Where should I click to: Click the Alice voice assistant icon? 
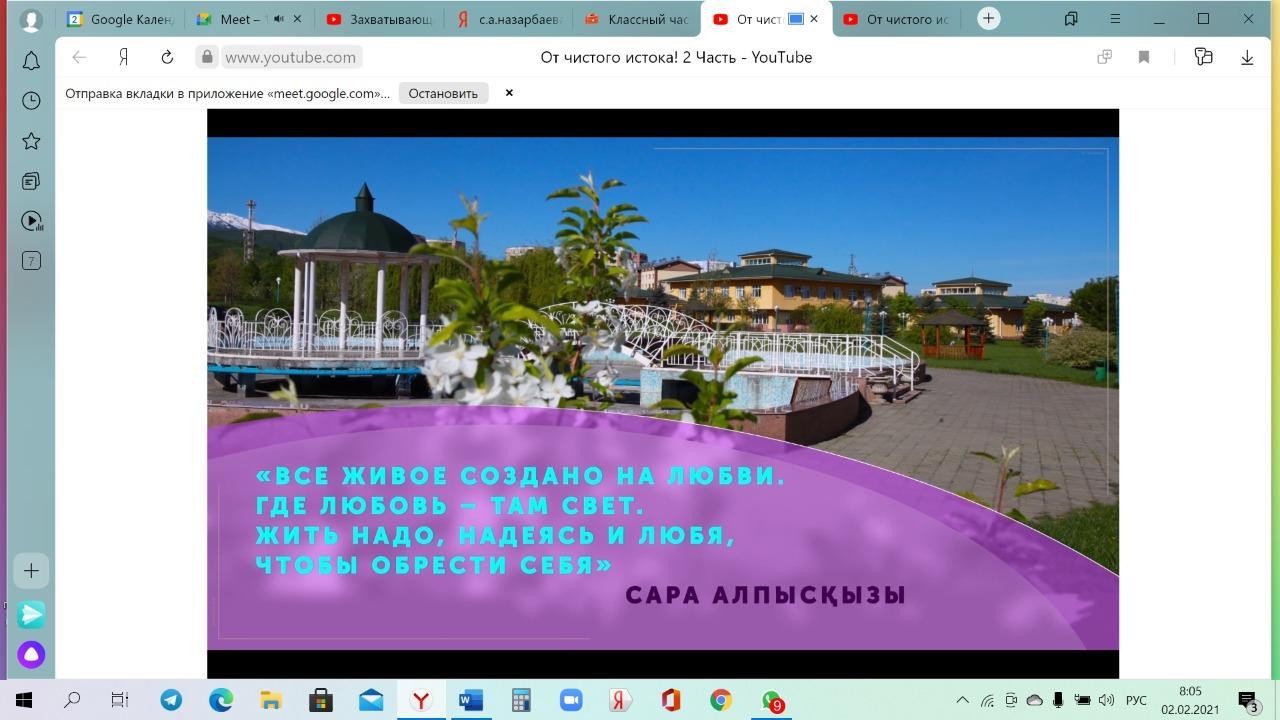click(x=31, y=655)
